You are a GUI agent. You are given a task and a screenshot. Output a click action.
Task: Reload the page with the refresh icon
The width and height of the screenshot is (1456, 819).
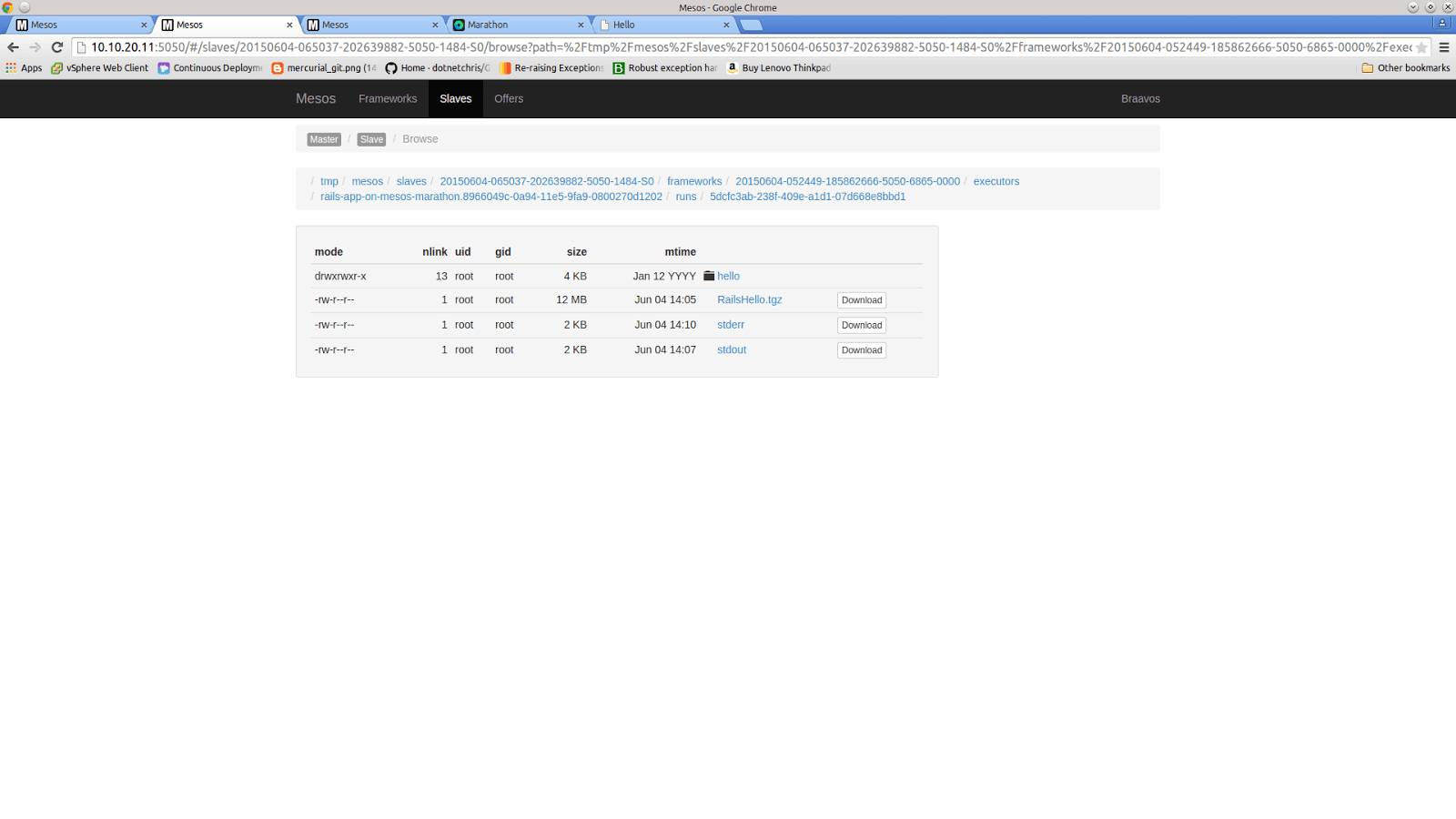click(x=56, y=47)
